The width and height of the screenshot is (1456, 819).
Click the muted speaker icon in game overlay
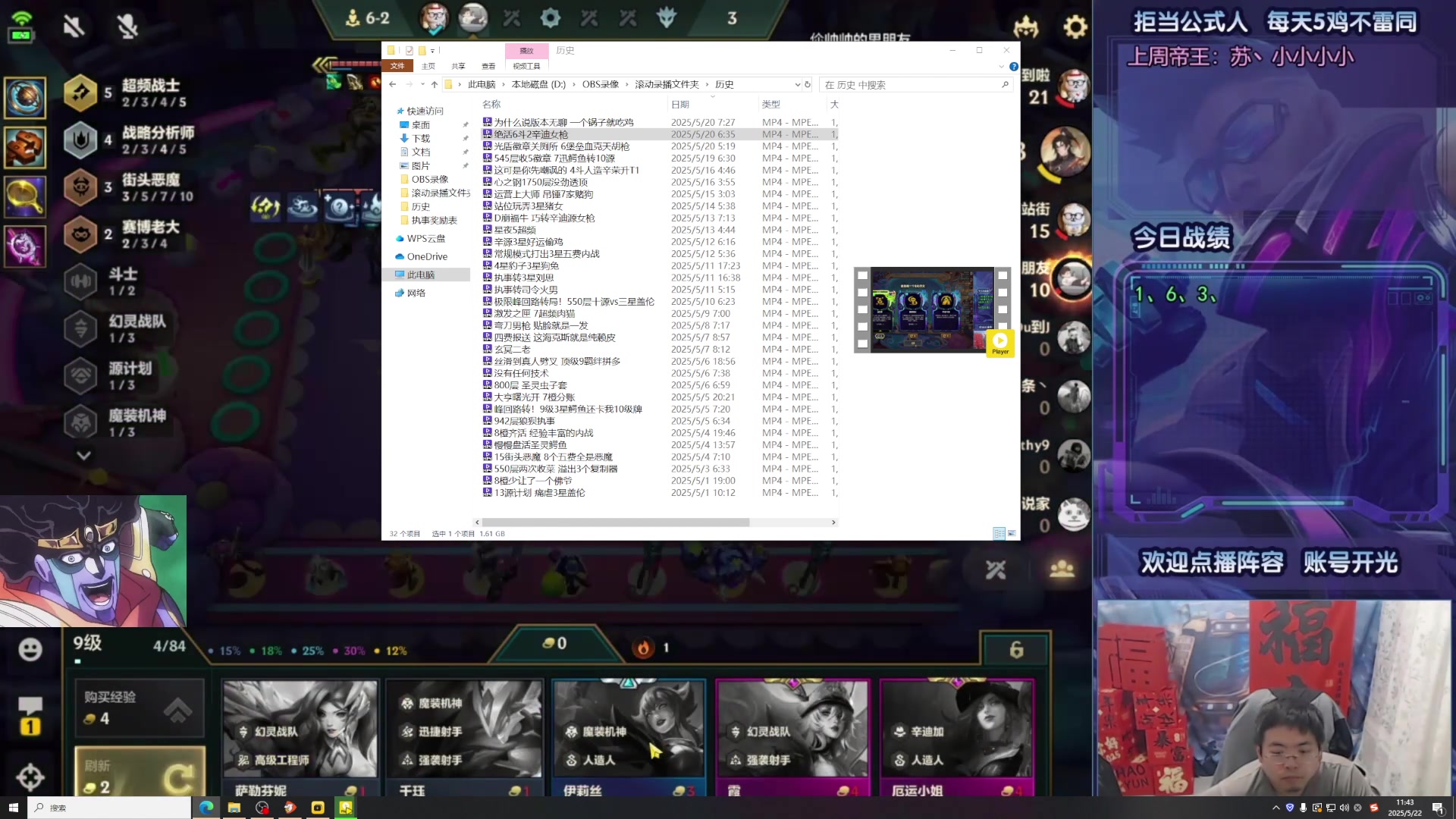(74, 27)
